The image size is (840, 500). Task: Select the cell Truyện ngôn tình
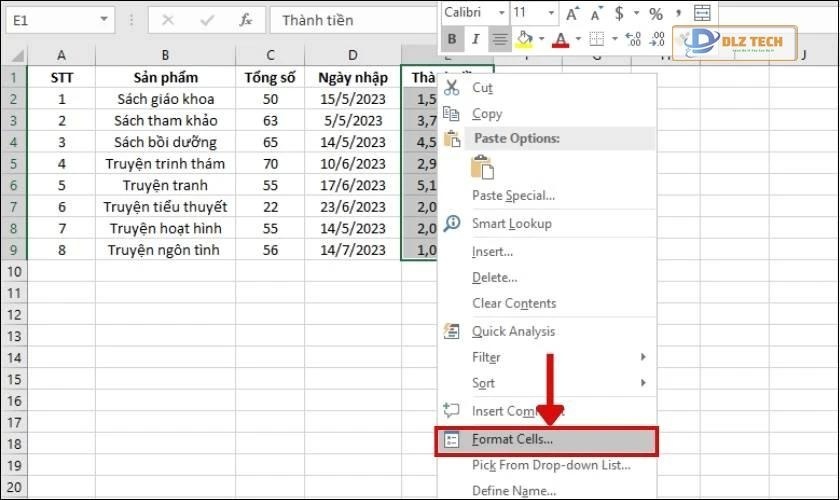[x=166, y=250]
